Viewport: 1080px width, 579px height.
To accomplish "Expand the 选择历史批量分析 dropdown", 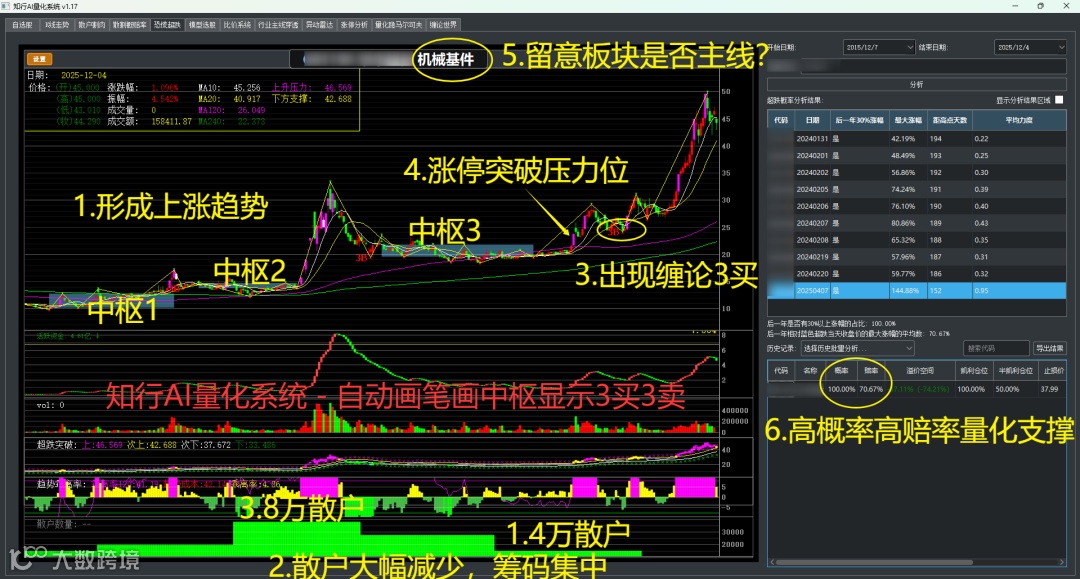I will click(857, 348).
